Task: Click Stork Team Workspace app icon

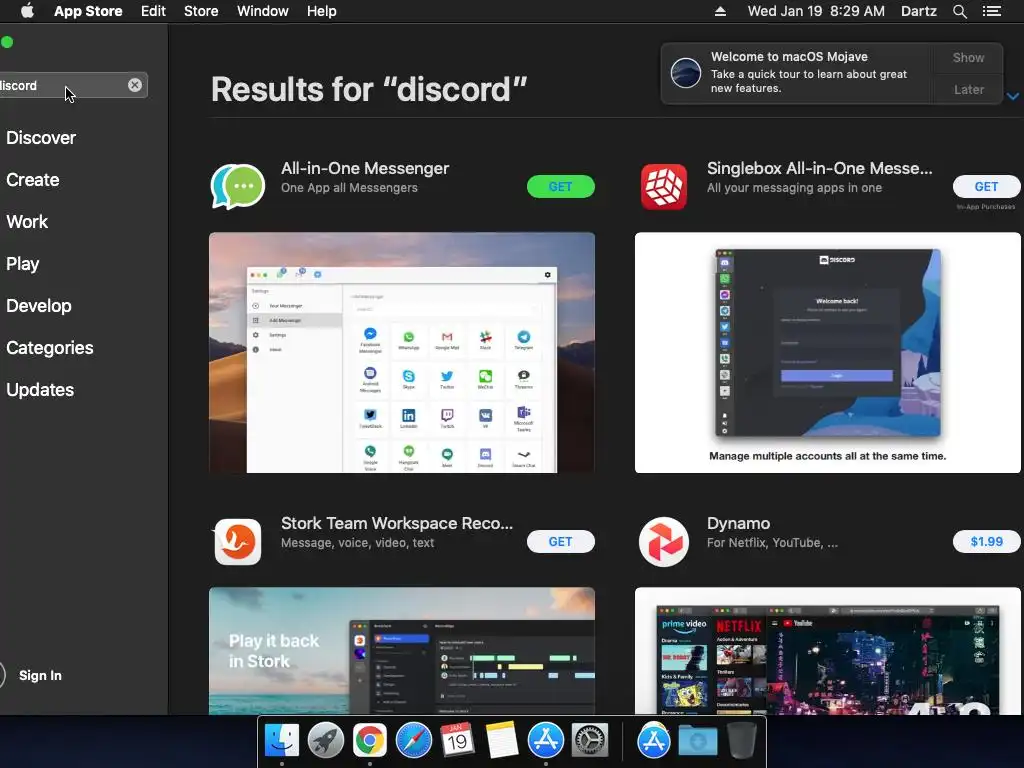Action: (238, 541)
